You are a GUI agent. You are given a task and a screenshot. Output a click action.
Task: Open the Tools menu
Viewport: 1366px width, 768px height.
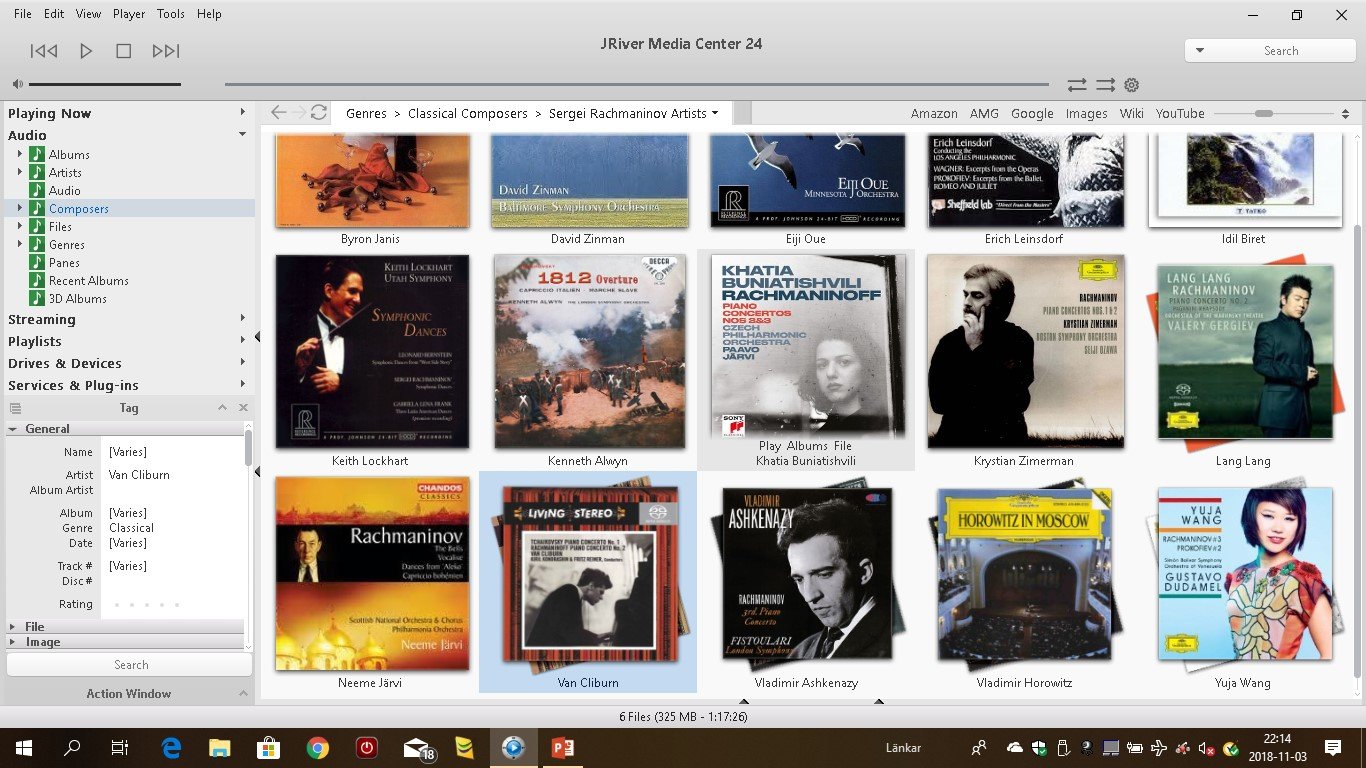[x=171, y=14]
